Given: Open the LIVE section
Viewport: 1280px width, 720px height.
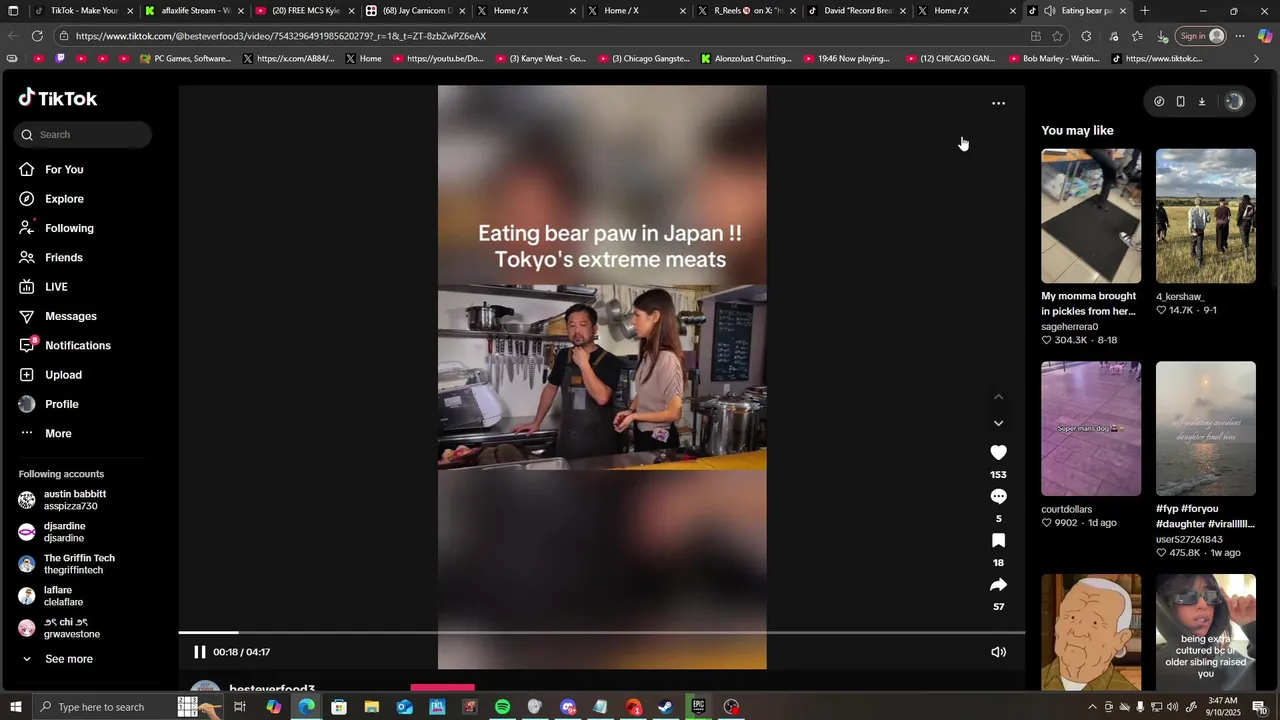Looking at the screenshot, I should [56, 287].
